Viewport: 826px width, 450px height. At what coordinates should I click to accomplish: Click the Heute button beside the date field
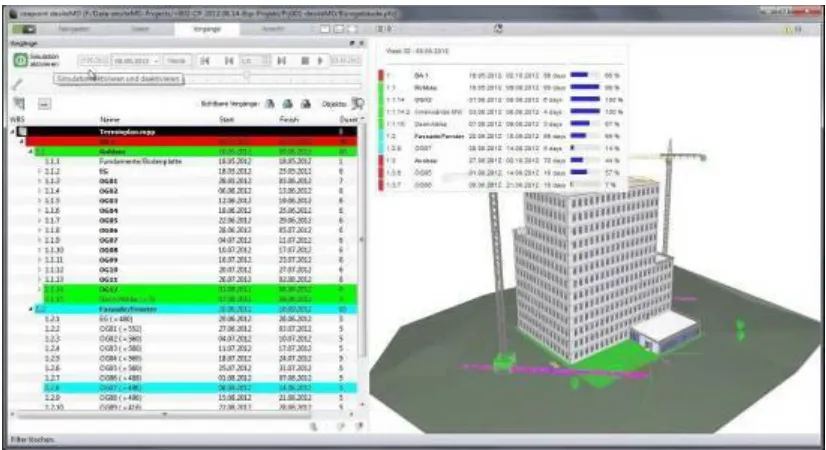176,61
